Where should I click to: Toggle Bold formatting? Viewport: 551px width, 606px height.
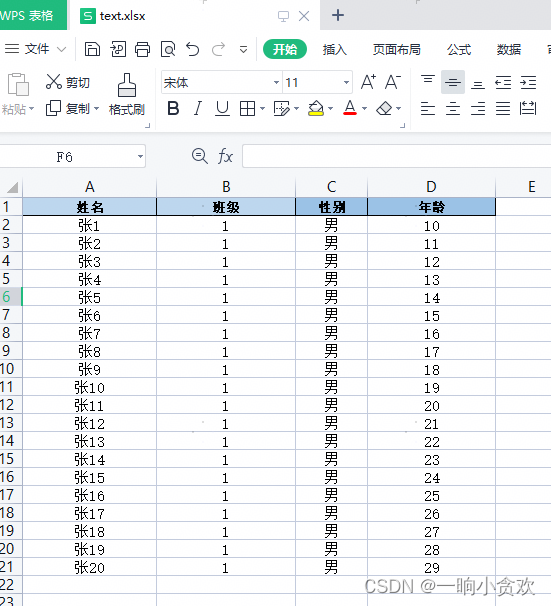click(173, 109)
